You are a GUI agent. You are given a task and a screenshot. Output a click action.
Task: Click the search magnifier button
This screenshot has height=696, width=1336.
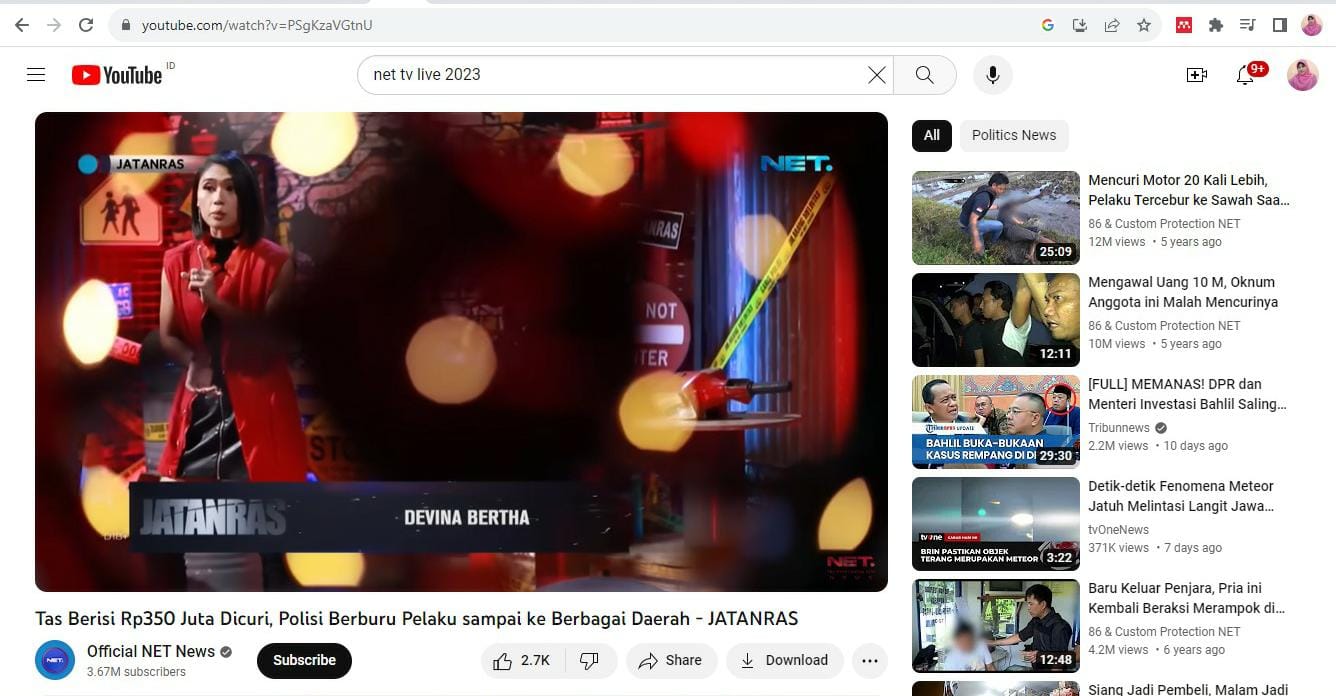click(x=924, y=75)
